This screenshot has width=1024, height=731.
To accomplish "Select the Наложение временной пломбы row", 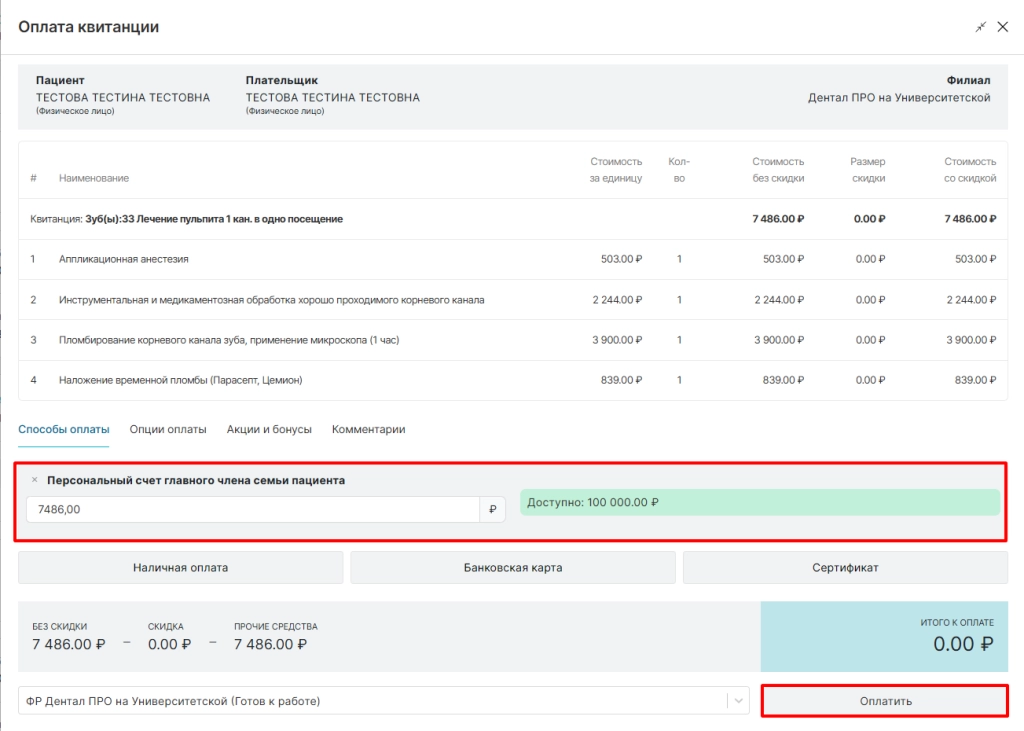I will click(513, 380).
